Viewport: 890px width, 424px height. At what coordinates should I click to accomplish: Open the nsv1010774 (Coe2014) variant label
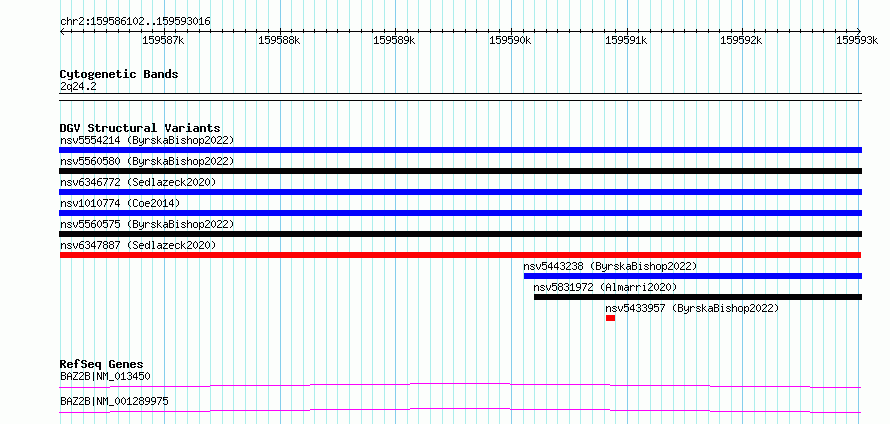pos(120,203)
